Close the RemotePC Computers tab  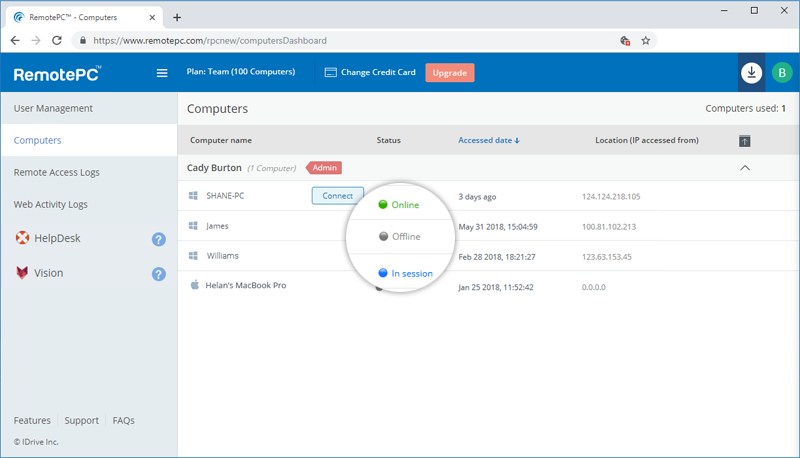pyautogui.click(x=152, y=17)
